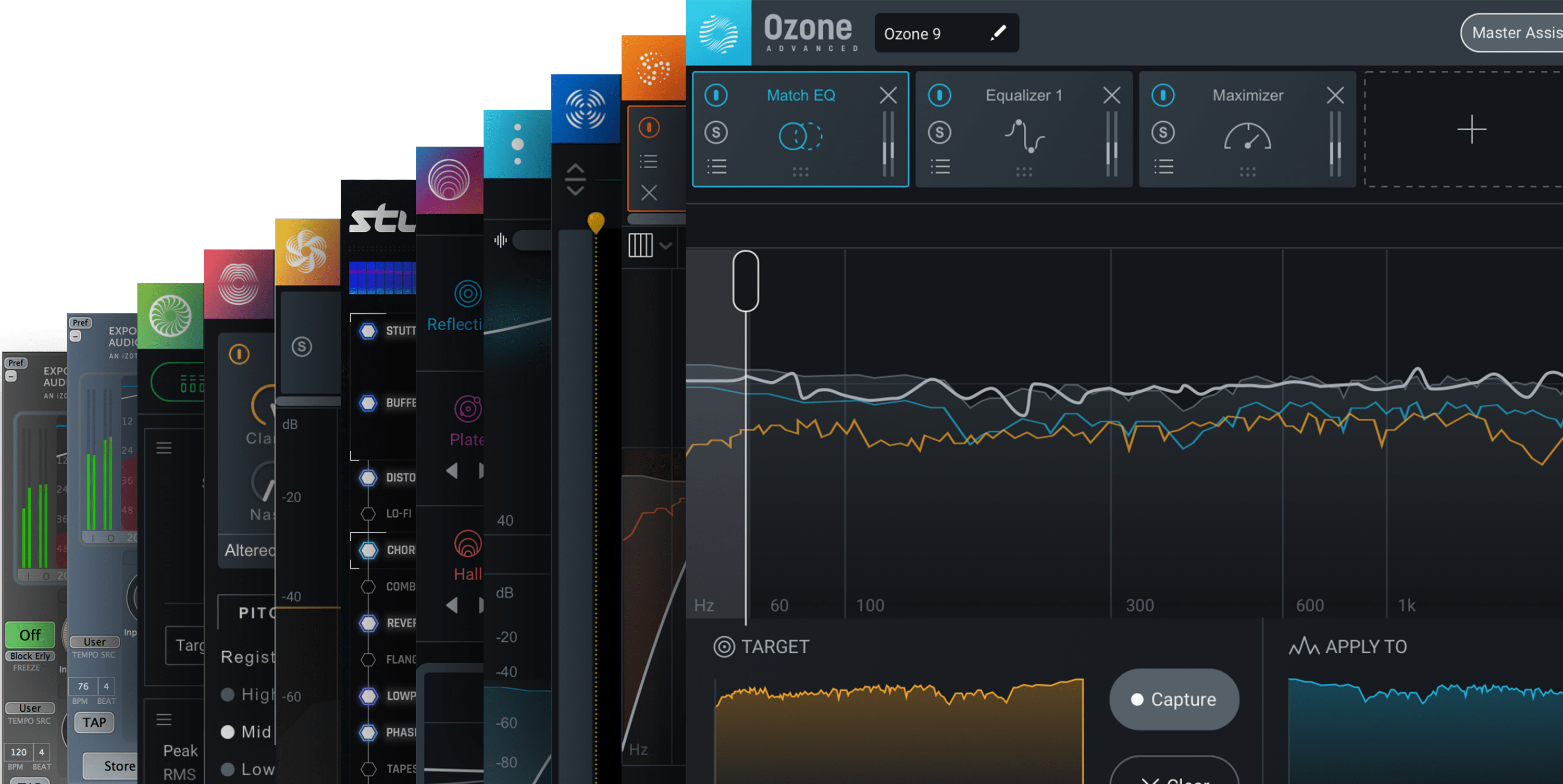The image size is (1563, 784).
Task: Click the pencil icon to edit the preset name
Action: pos(998,33)
